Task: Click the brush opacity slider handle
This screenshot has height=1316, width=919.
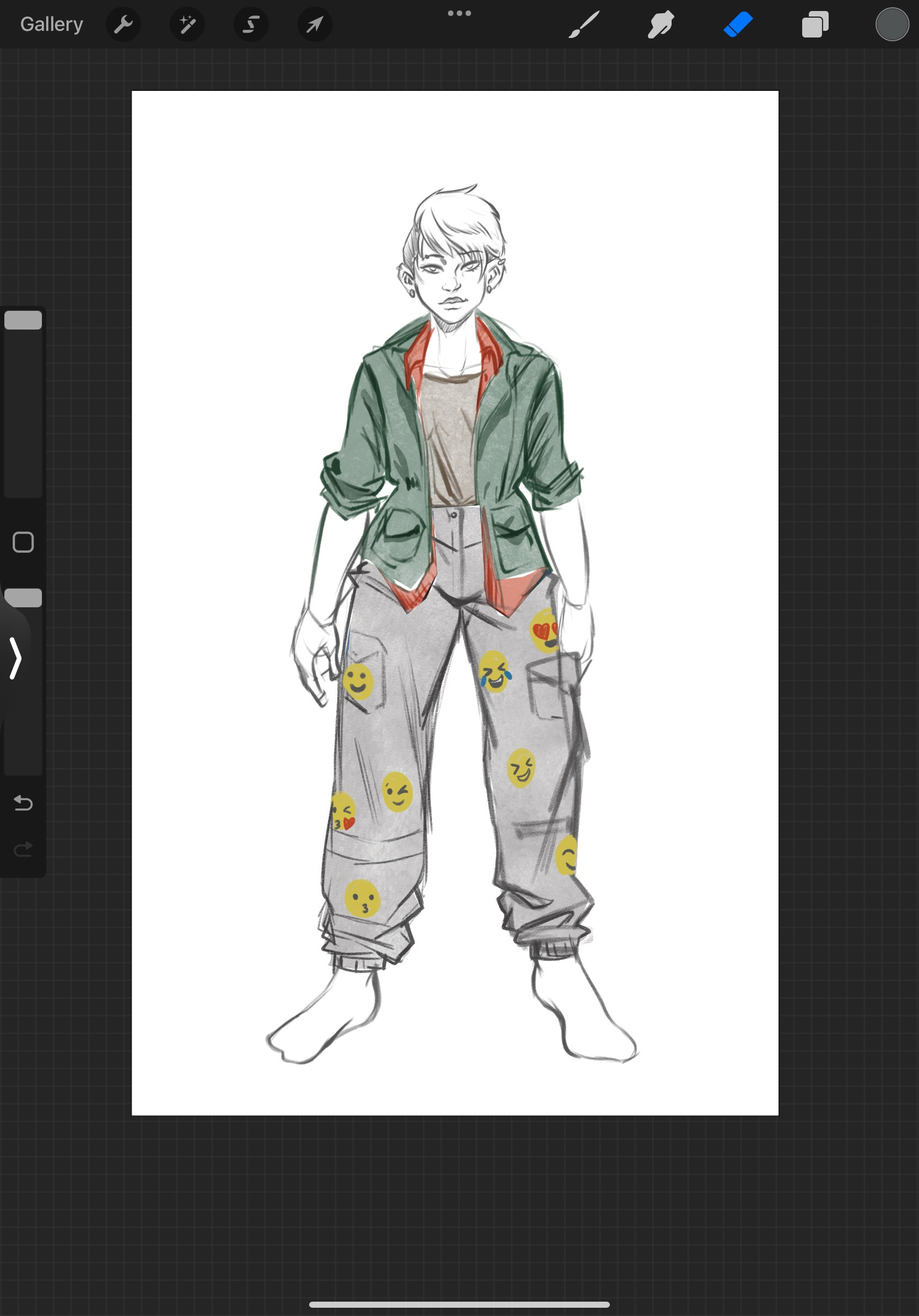Action: [23, 598]
